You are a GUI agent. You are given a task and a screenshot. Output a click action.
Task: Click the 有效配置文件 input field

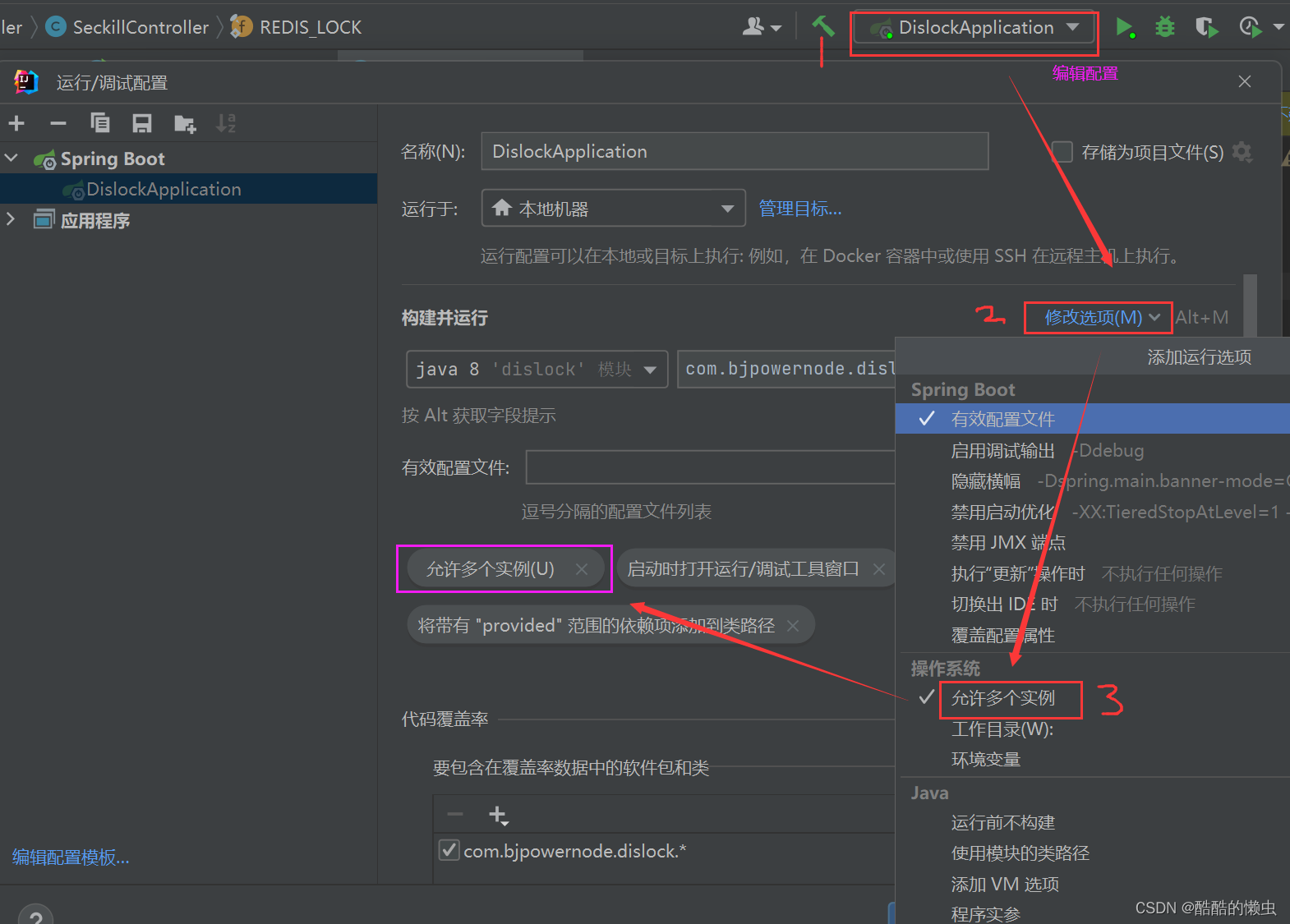pyautogui.click(x=710, y=467)
